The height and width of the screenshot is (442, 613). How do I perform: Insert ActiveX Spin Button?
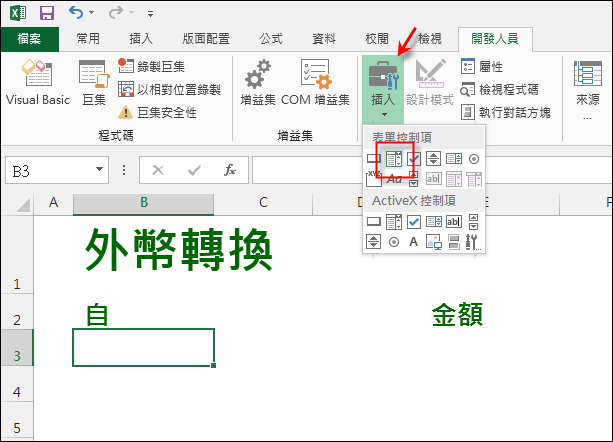373,242
